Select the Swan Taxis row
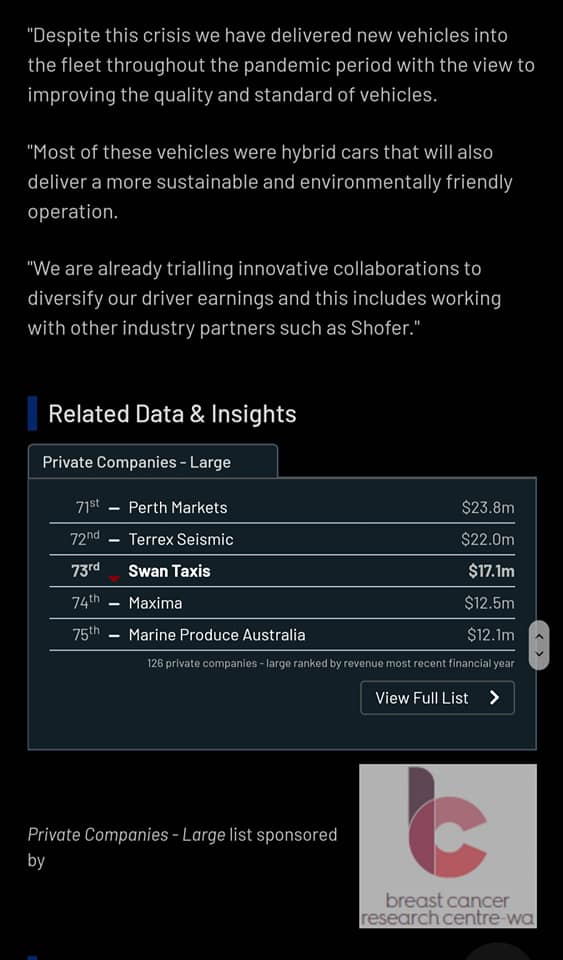This screenshot has width=563, height=960. click(282, 571)
